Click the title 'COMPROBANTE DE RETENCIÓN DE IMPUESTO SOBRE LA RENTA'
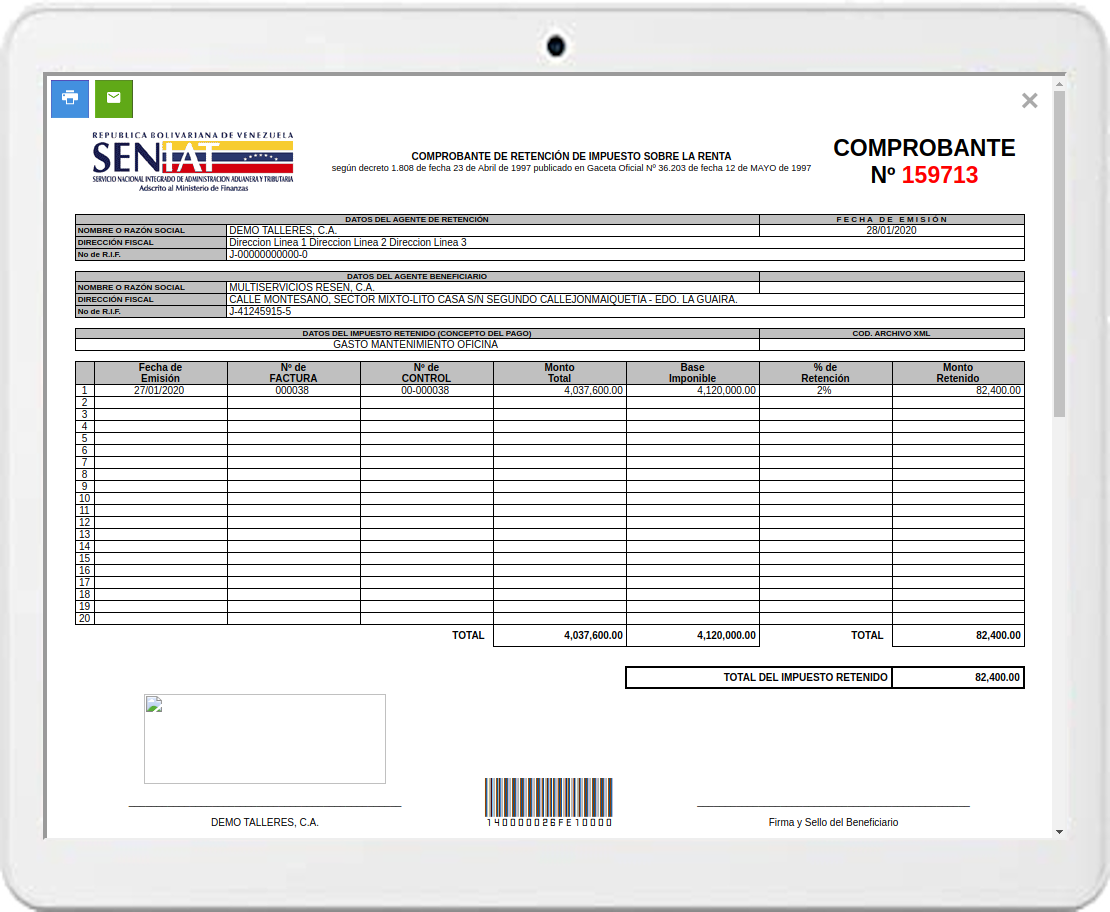This screenshot has height=912, width=1110. pos(571,156)
